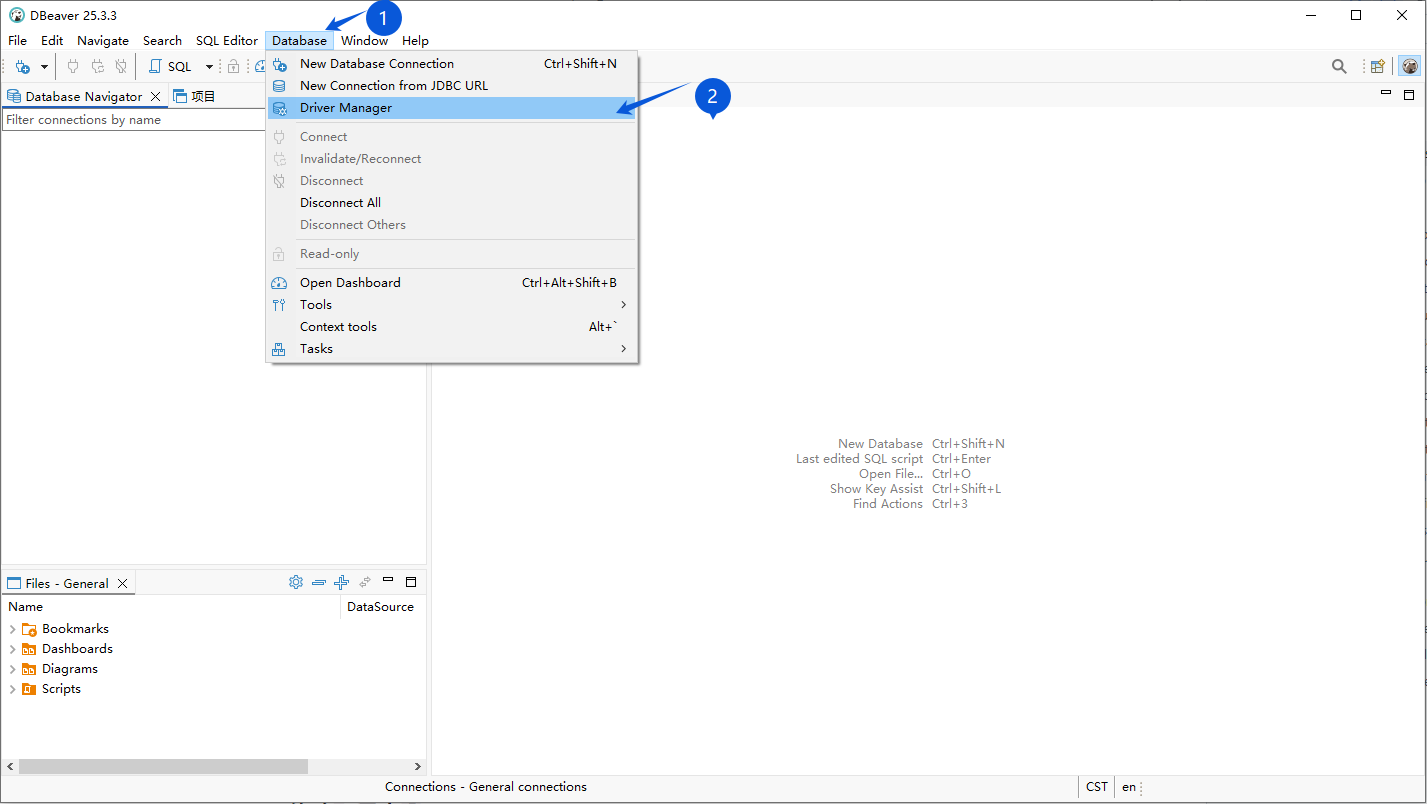Switch to the 项目 tab

point(195,97)
